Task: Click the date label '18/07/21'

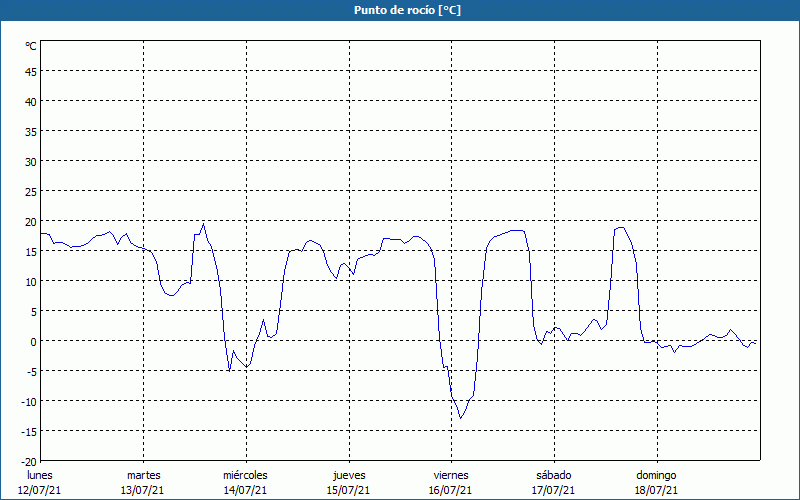Action: (x=656, y=490)
